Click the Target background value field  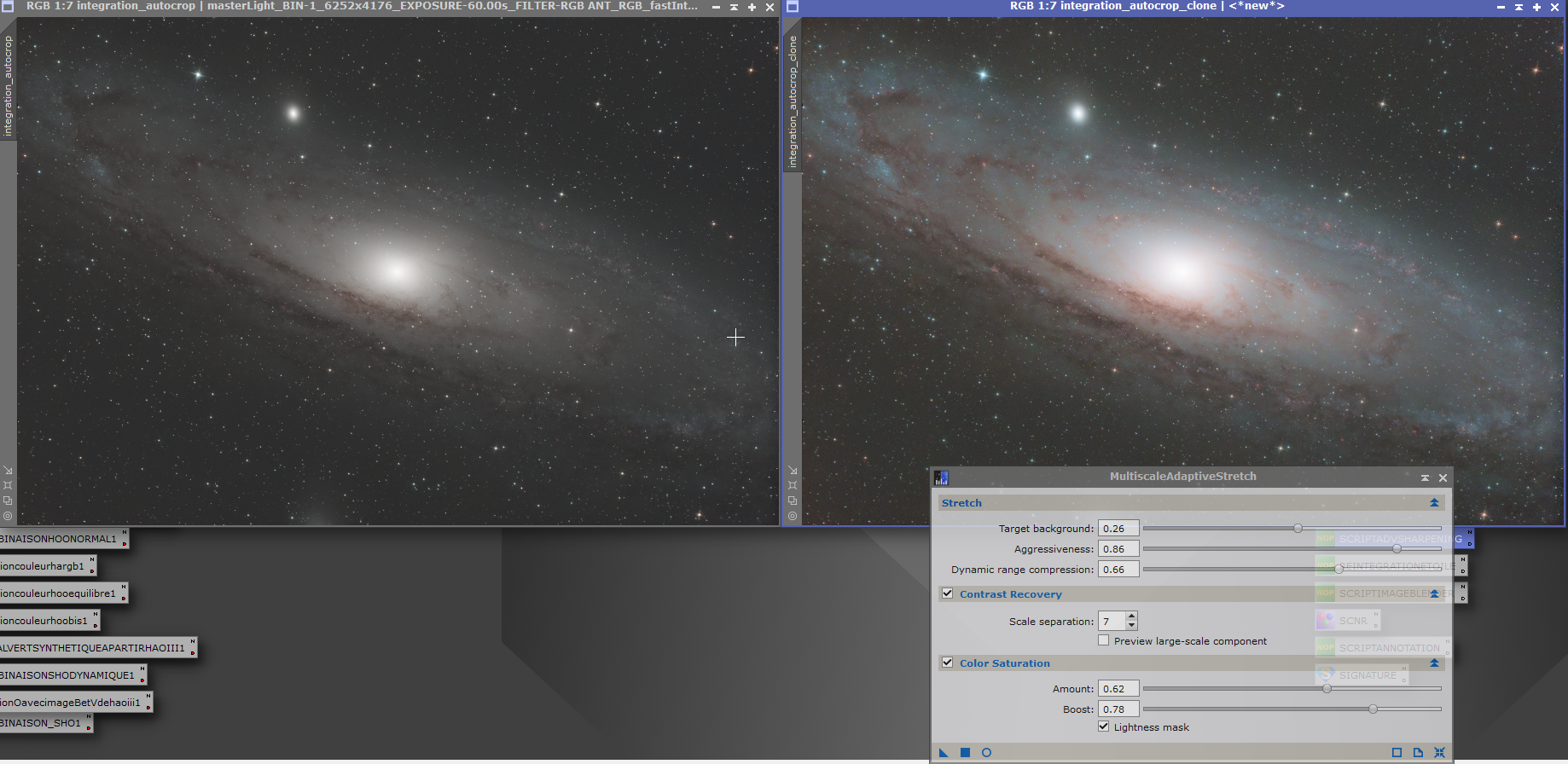click(1118, 529)
